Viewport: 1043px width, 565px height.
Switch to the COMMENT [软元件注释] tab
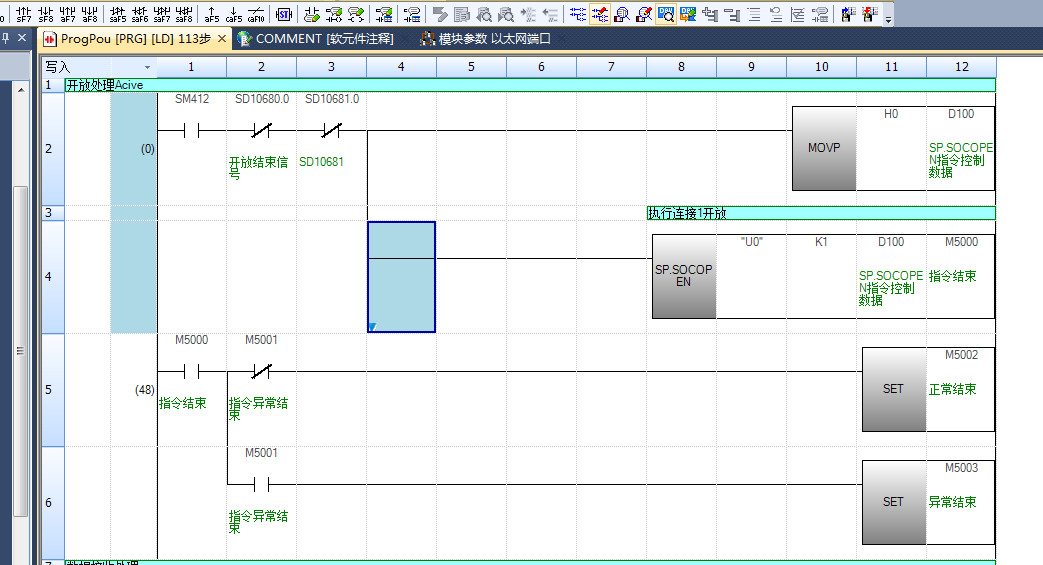point(316,39)
